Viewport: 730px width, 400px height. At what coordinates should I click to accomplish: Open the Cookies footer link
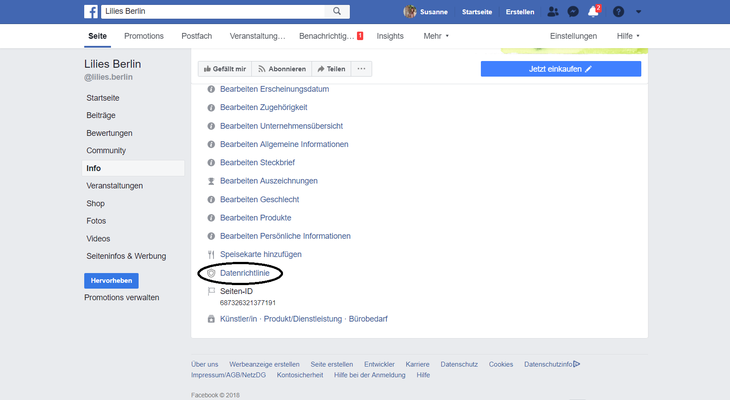pyautogui.click(x=501, y=364)
